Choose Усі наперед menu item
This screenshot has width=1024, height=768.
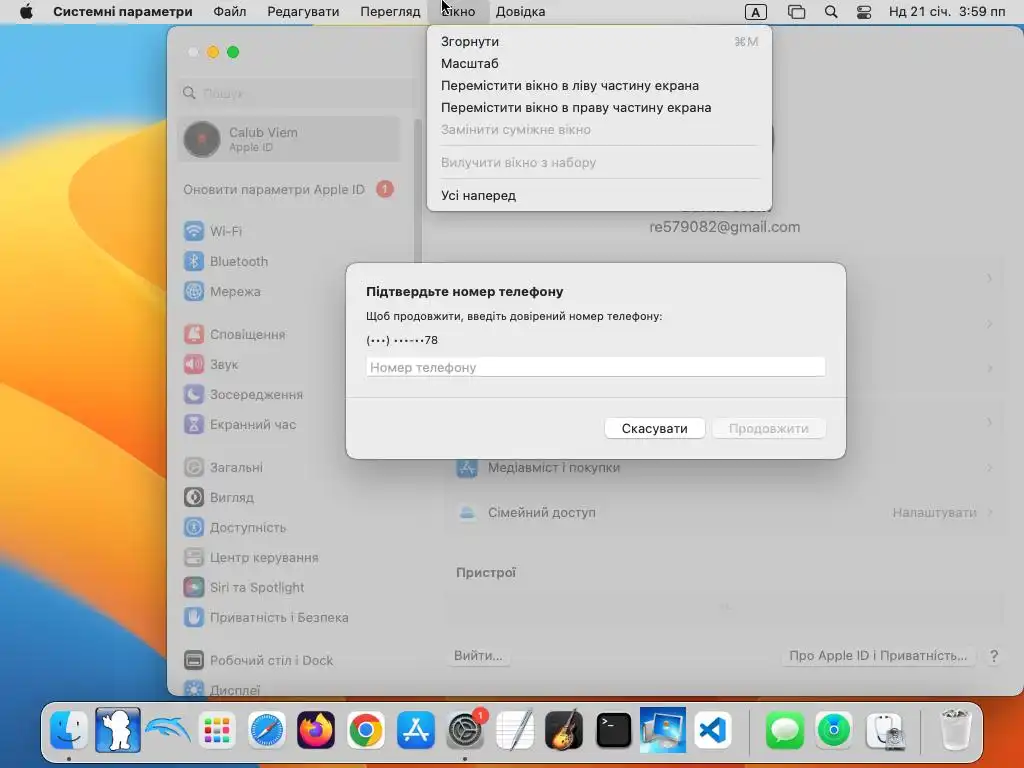click(x=600, y=195)
